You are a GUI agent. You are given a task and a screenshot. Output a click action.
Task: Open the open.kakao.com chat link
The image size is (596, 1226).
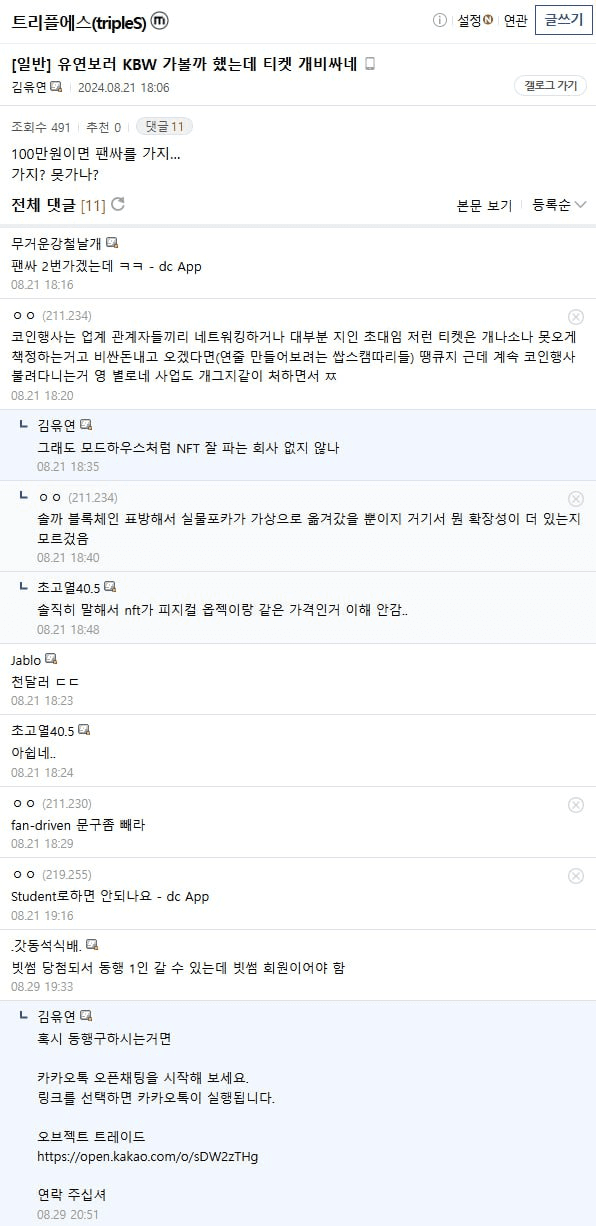click(x=147, y=1156)
